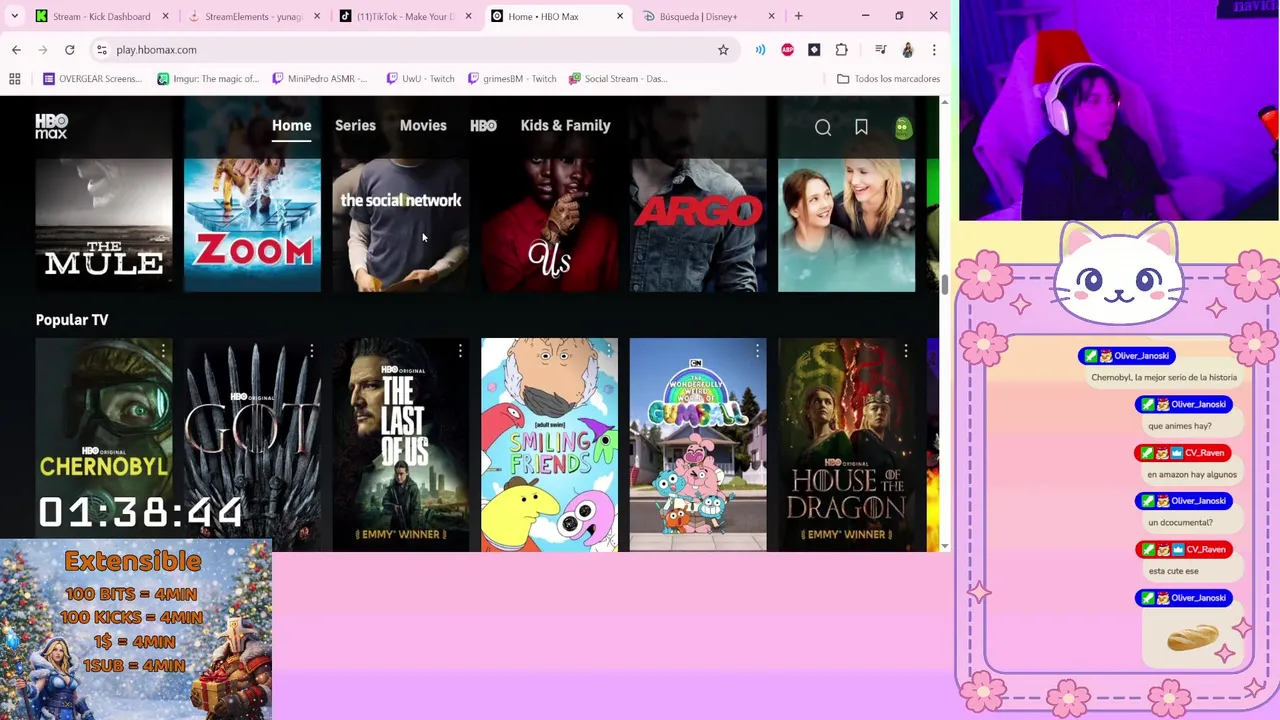Screen dimensions: 1280x720
Task: Open the green profile avatar menu
Action: [x=903, y=127]
